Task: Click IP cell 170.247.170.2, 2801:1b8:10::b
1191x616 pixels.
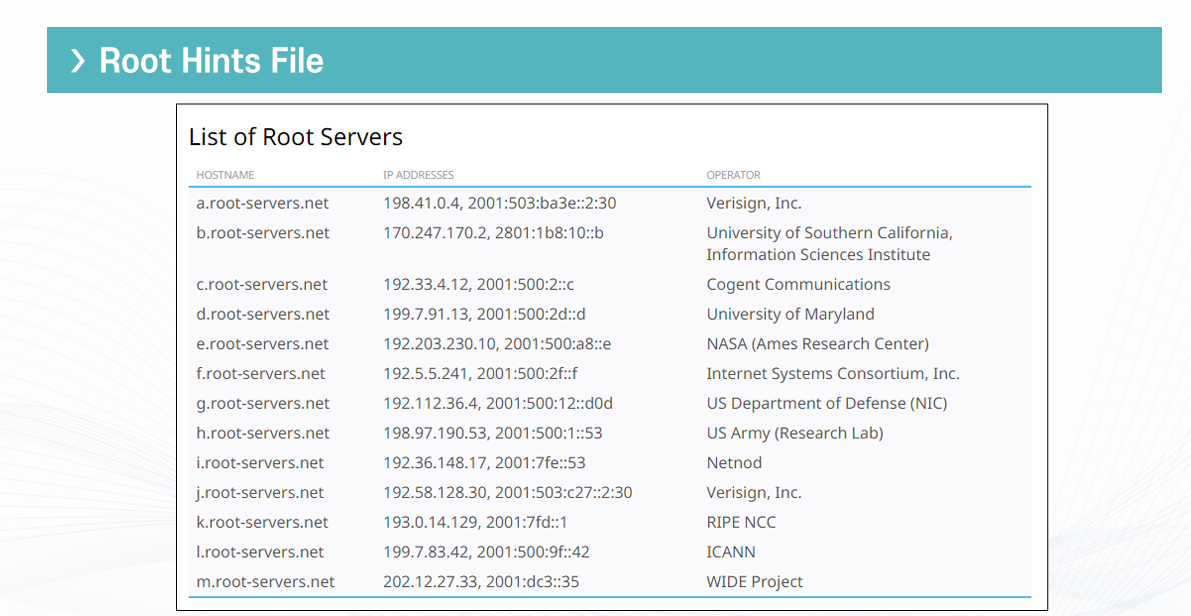Action: (x=493, y=233)
